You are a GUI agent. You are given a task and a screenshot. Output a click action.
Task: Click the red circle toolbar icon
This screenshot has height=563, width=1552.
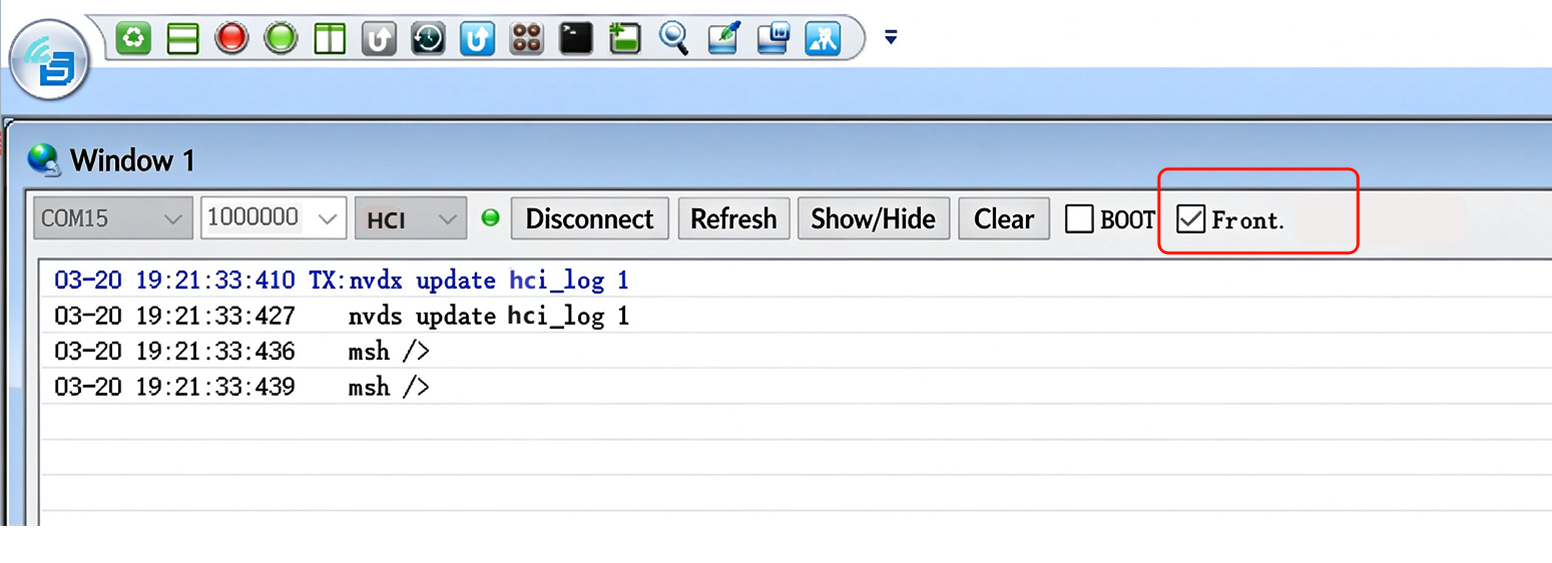(232, 39)
